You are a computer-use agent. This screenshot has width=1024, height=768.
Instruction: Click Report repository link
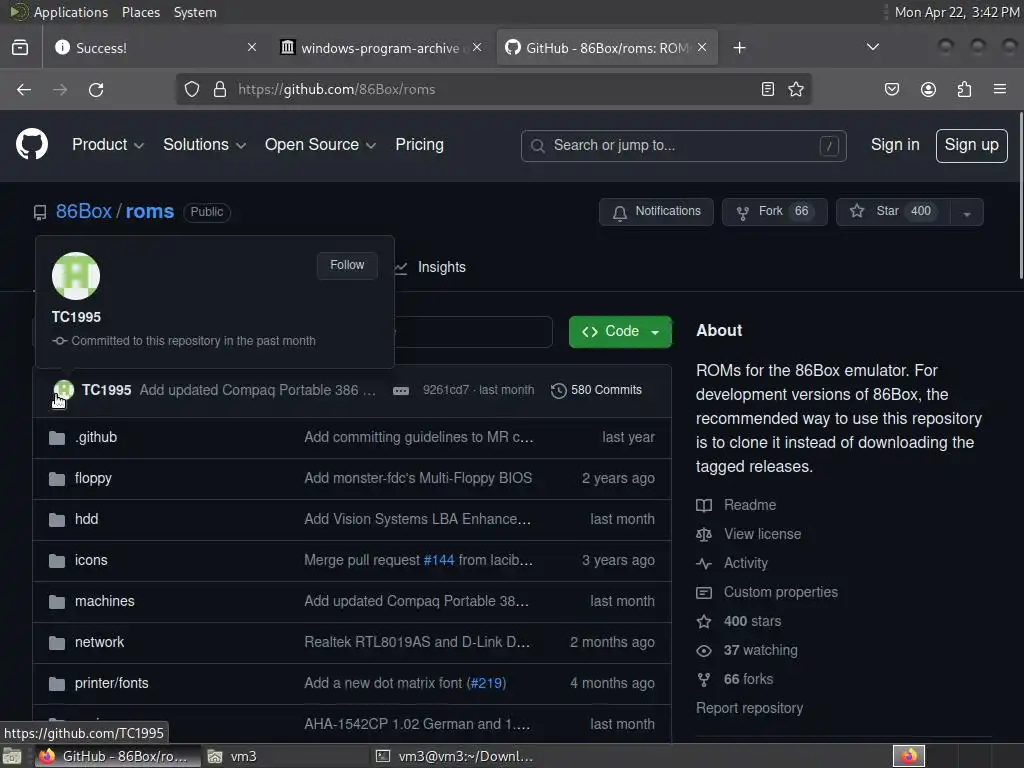[x=749, y=709]
